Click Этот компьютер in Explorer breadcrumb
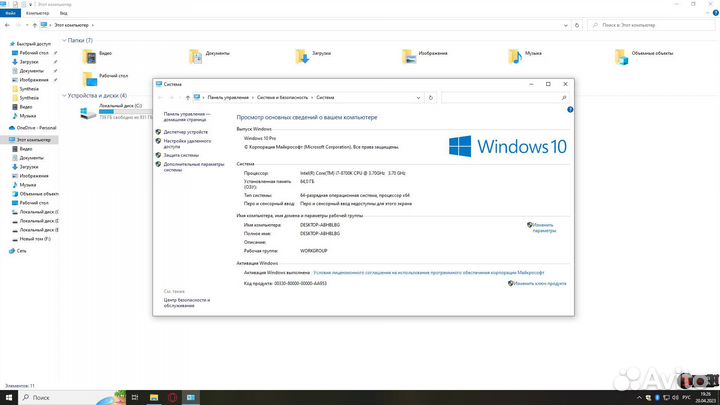Screen dimensions: 720x405 coord(71,25)
